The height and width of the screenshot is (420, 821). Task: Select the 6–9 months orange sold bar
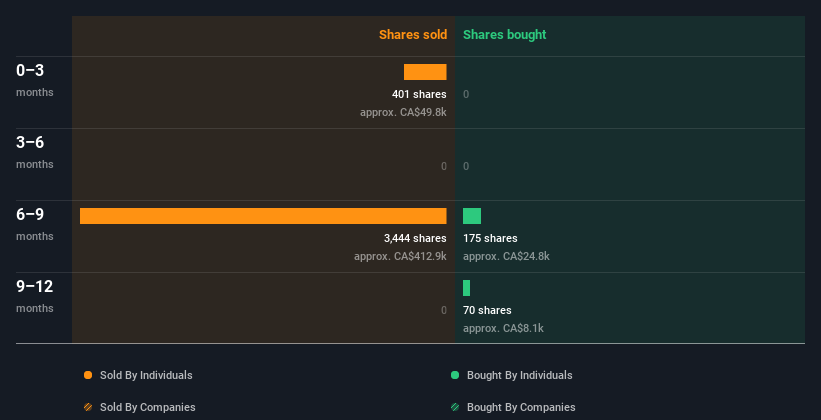pos(263,216)
